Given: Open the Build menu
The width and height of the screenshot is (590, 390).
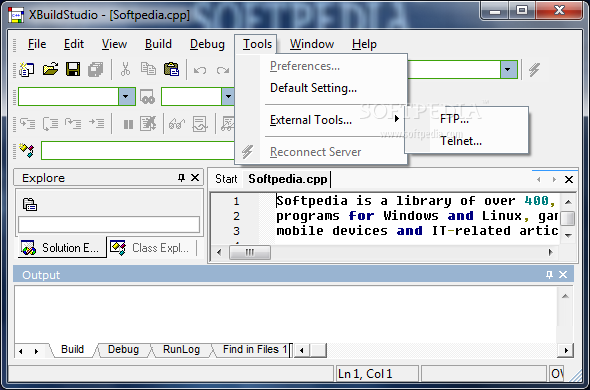Looking at the screenshot, I should [158, 44].
